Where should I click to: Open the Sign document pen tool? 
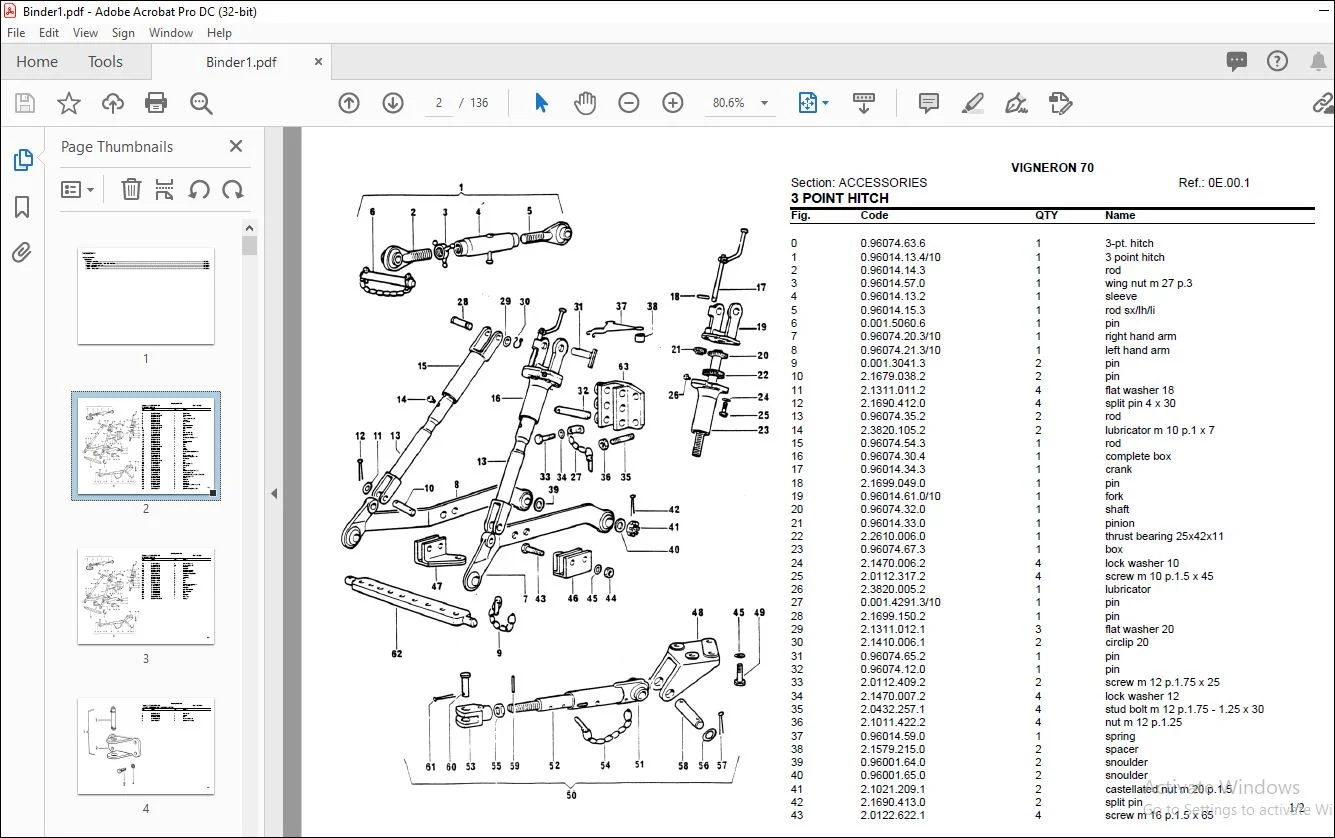(1017, 103)
